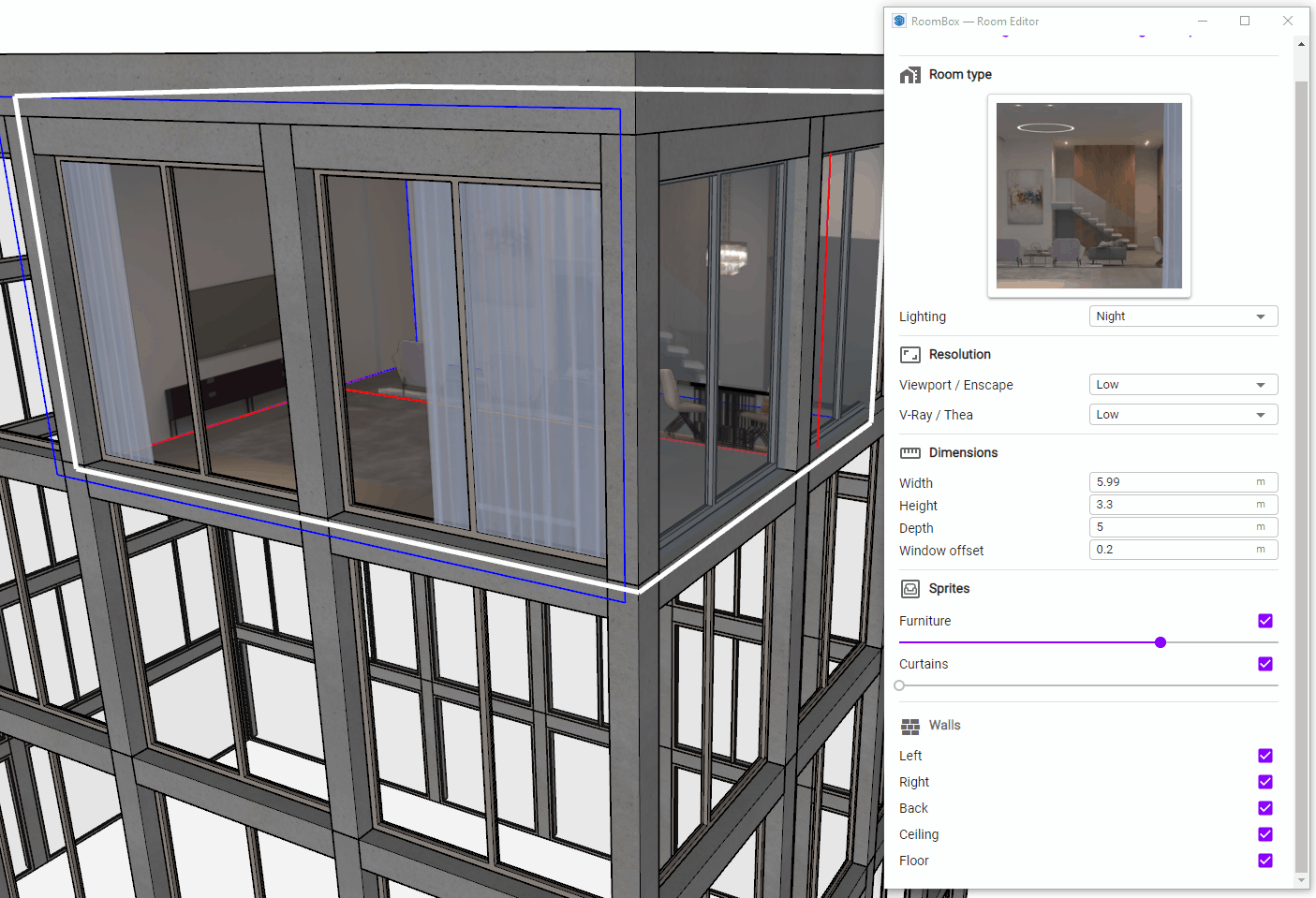Select the room type preview thumbnail
Screen dimensions: 1316x898
[1088, 196]
